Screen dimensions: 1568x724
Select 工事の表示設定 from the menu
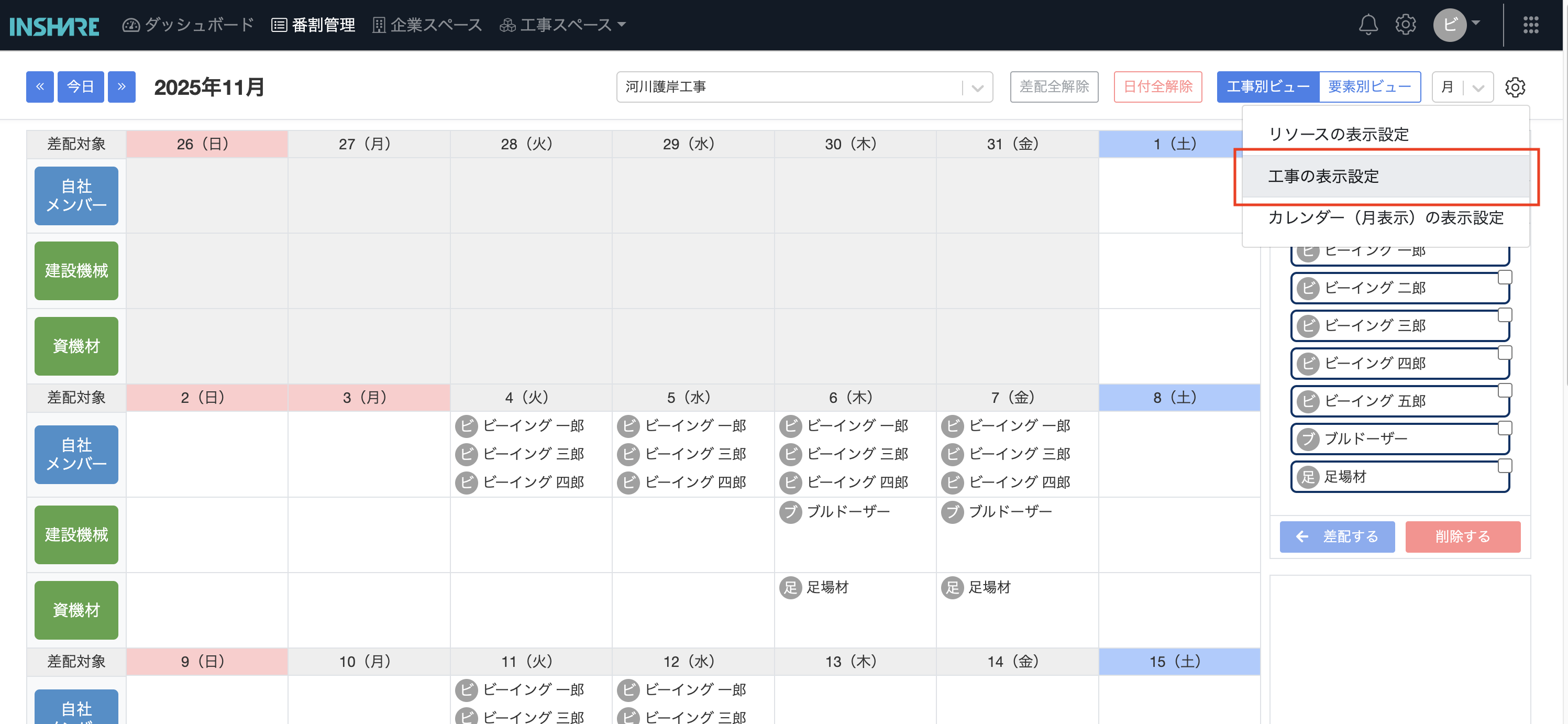click(x=1385, y=177)
